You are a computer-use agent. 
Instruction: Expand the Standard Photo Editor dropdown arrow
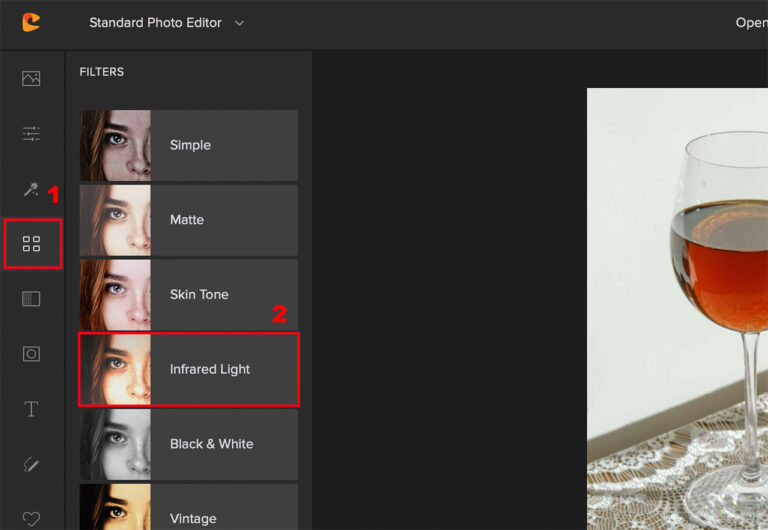[x=239, y=23]
